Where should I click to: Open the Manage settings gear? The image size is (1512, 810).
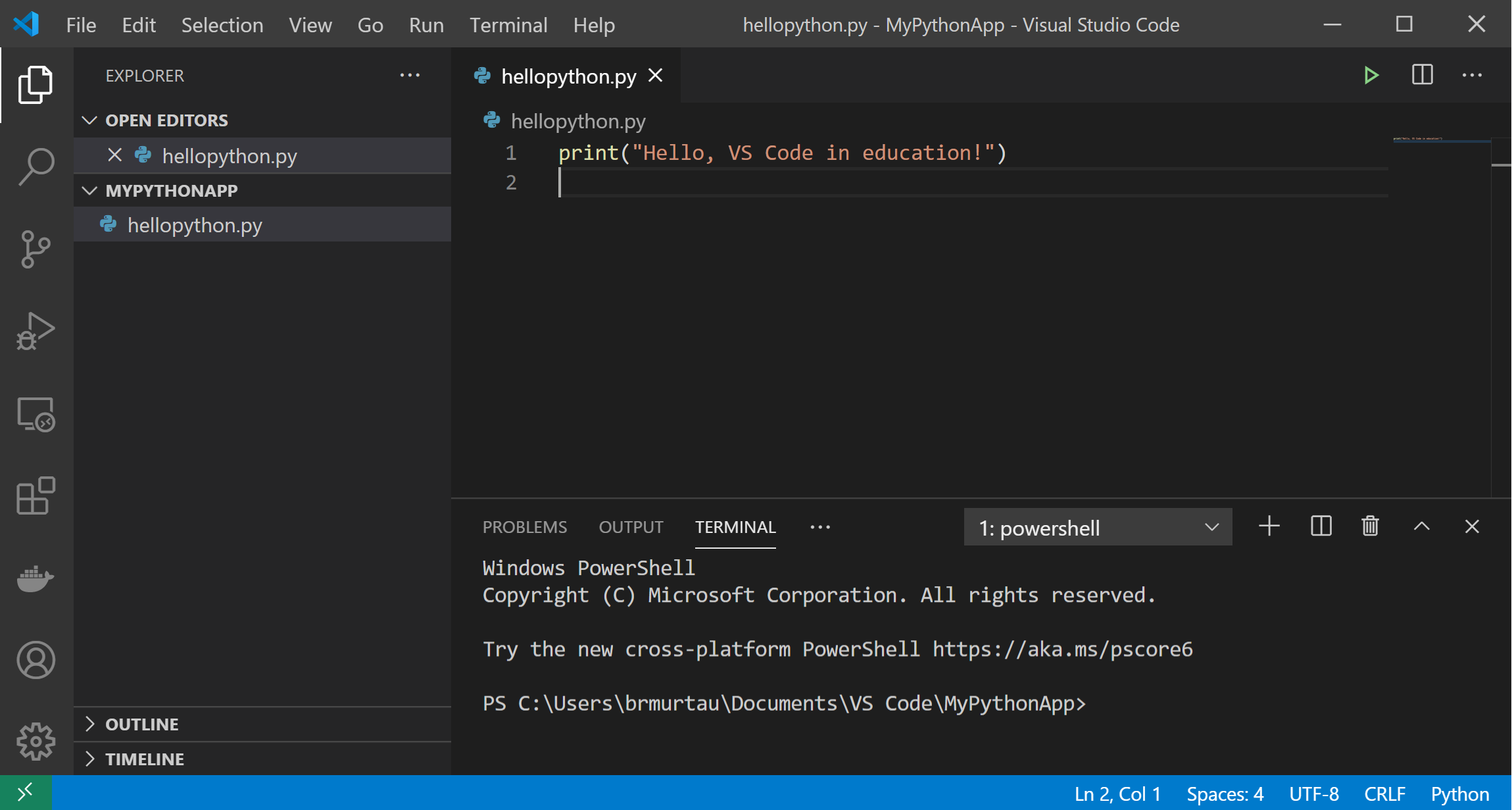click(36, 741)
